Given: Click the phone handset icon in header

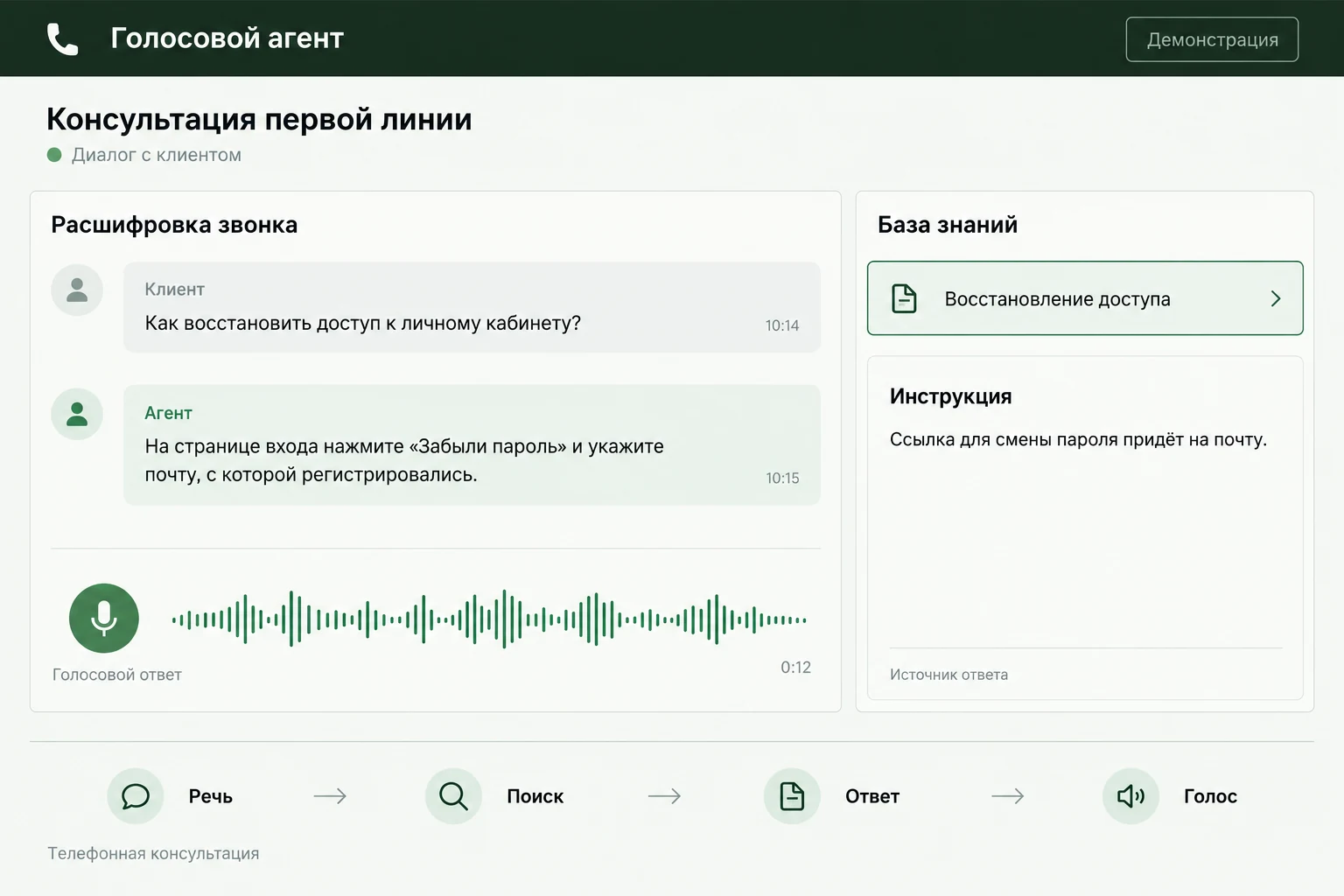Looking at the screenshot, I should click(x=62, y=38).
